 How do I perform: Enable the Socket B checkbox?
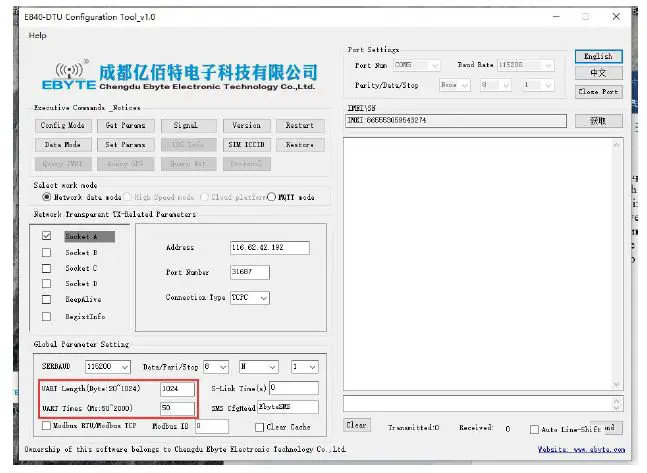(x=47, y=252)
